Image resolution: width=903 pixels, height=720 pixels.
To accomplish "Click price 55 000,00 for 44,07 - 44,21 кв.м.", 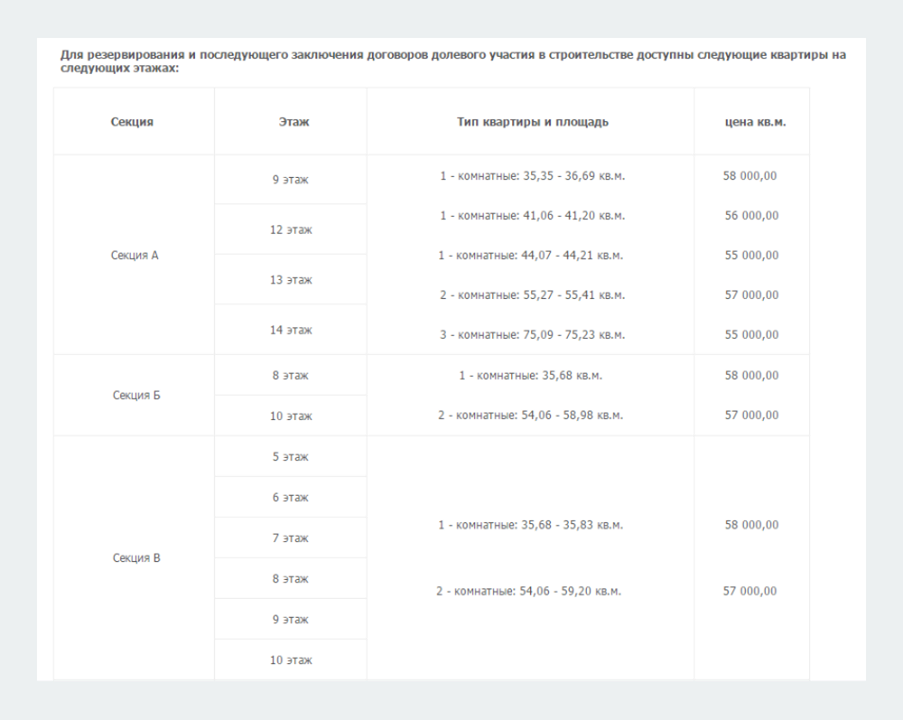I will pos(752,255).
